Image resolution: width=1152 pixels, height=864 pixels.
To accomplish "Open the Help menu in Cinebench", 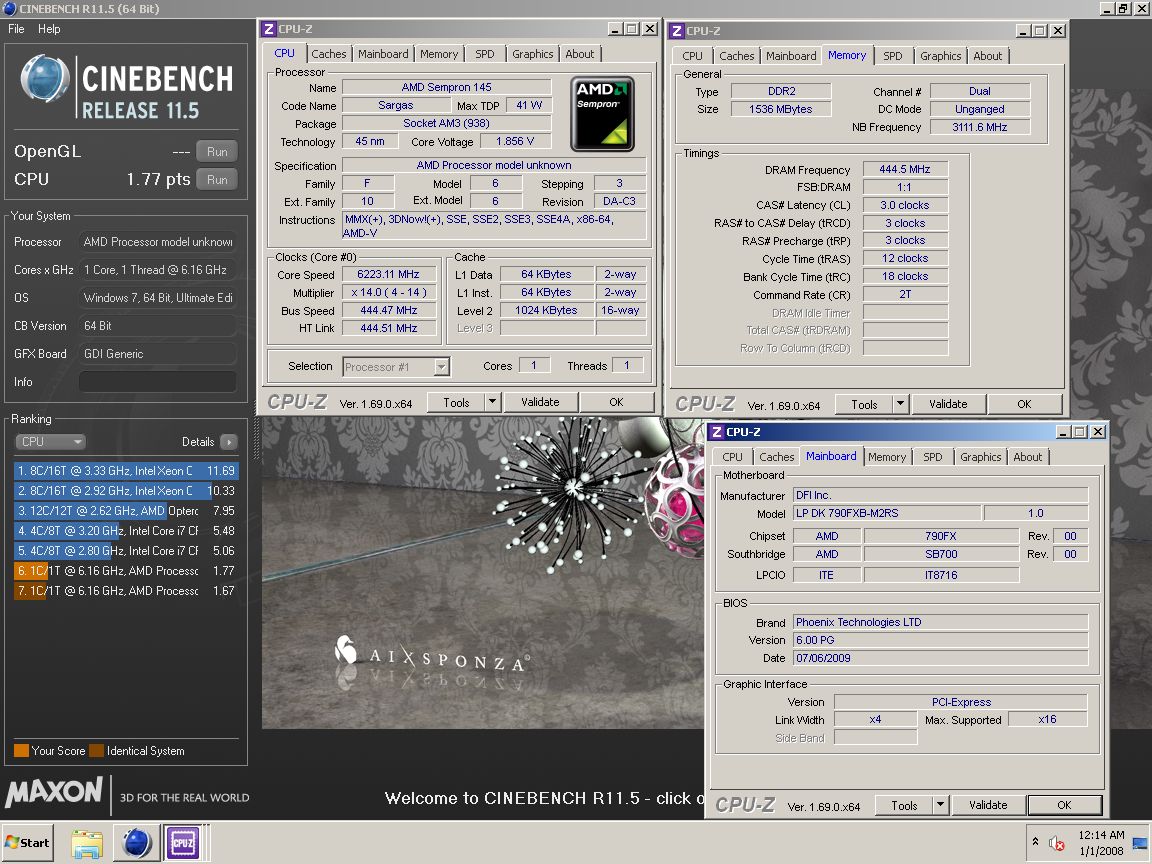I will click(49, 29).
